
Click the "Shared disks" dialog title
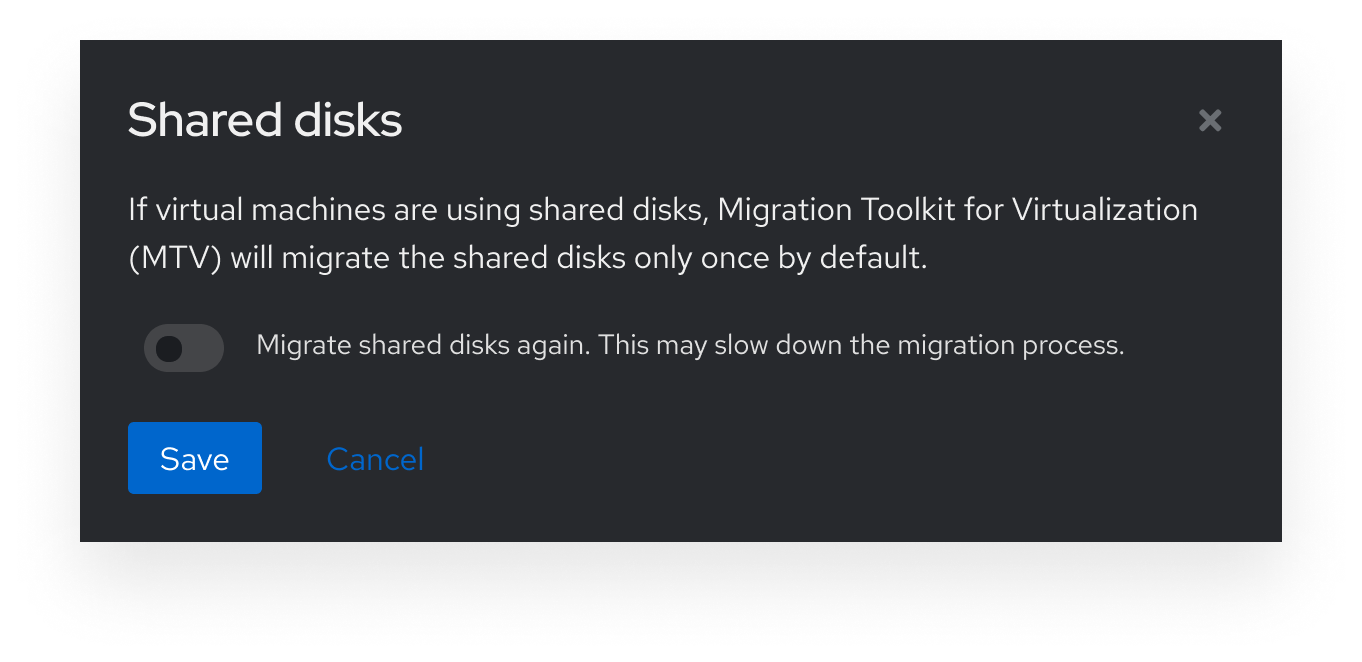point(265,120)
